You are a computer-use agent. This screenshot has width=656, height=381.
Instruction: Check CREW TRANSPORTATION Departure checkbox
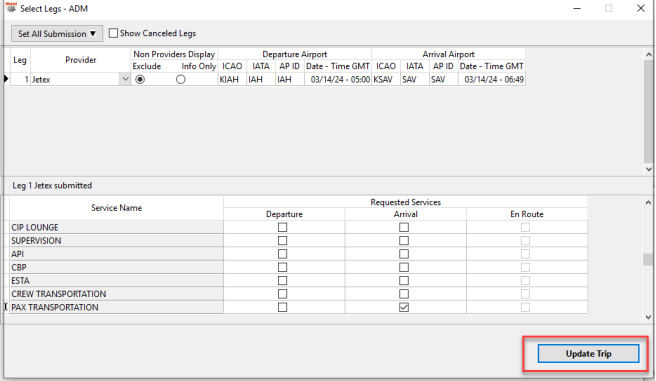(x=283, y=294)
